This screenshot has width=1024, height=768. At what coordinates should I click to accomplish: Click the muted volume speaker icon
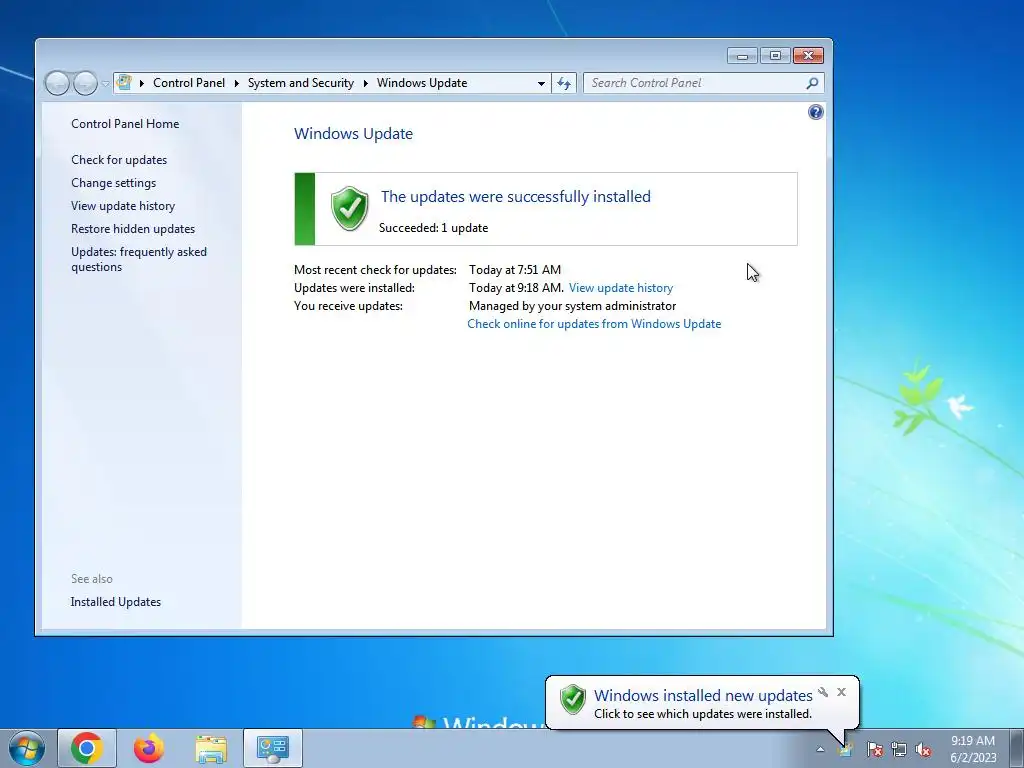tap(923, 749)
